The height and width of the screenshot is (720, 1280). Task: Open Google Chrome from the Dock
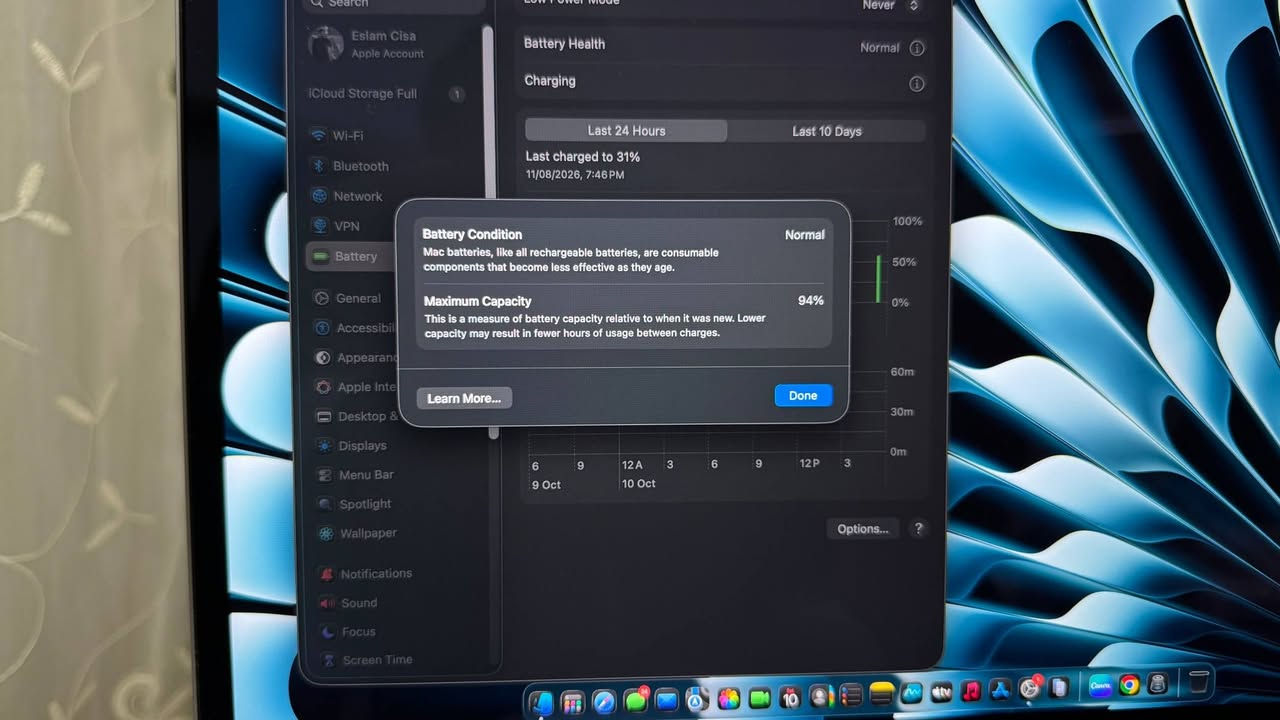pyautogui.click(x=1129, y=685)
